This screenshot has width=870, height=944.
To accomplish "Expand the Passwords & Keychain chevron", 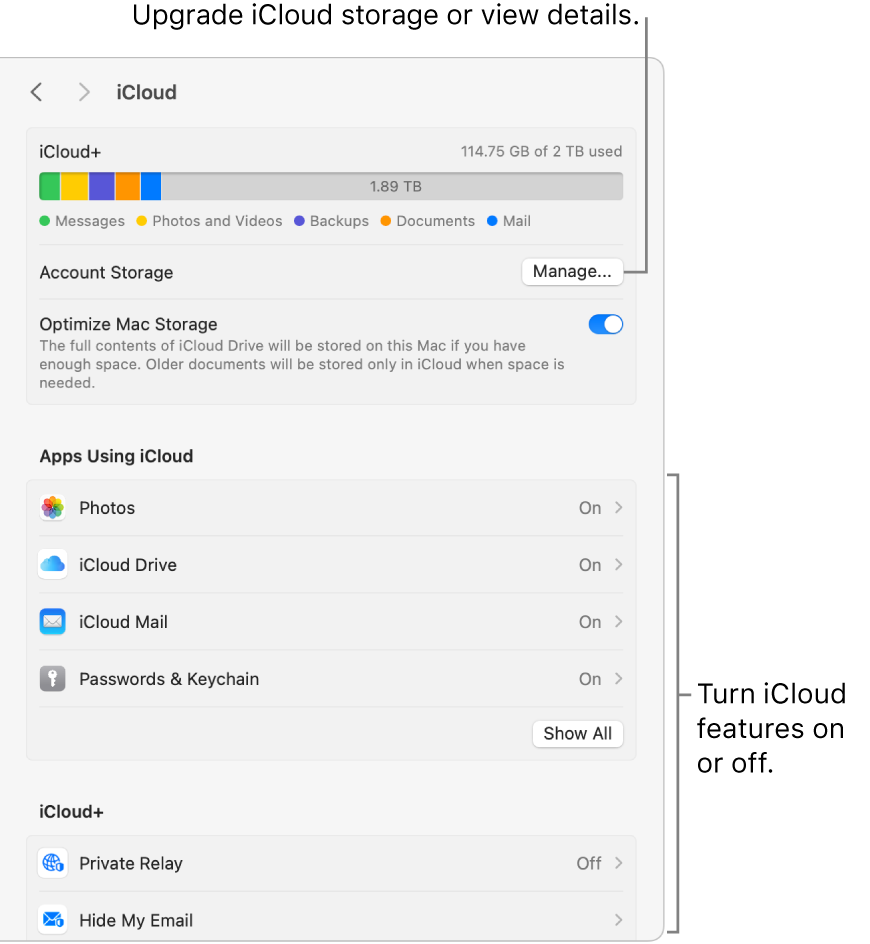I will pos(618,678).
